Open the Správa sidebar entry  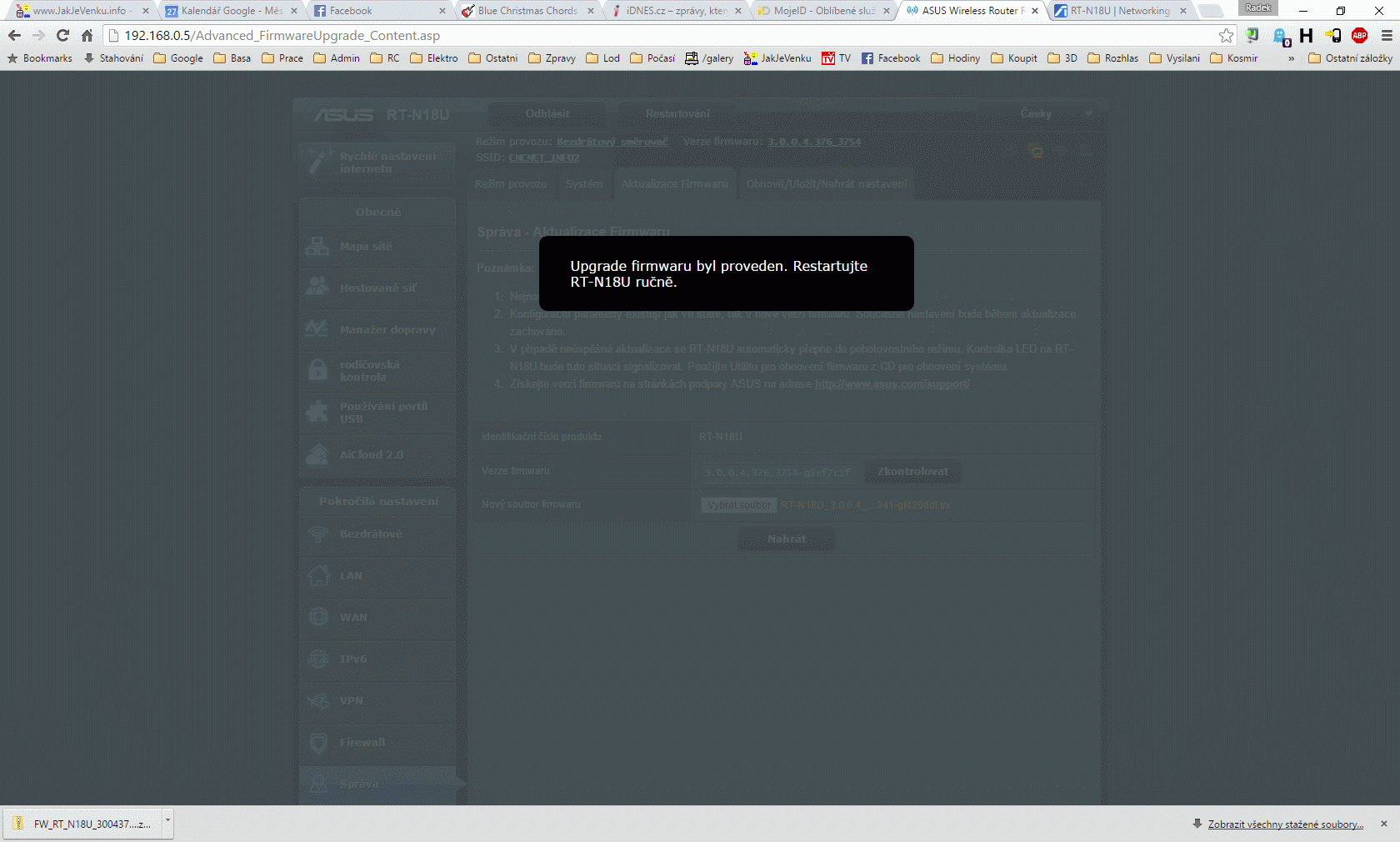click(x=377, y=784)
